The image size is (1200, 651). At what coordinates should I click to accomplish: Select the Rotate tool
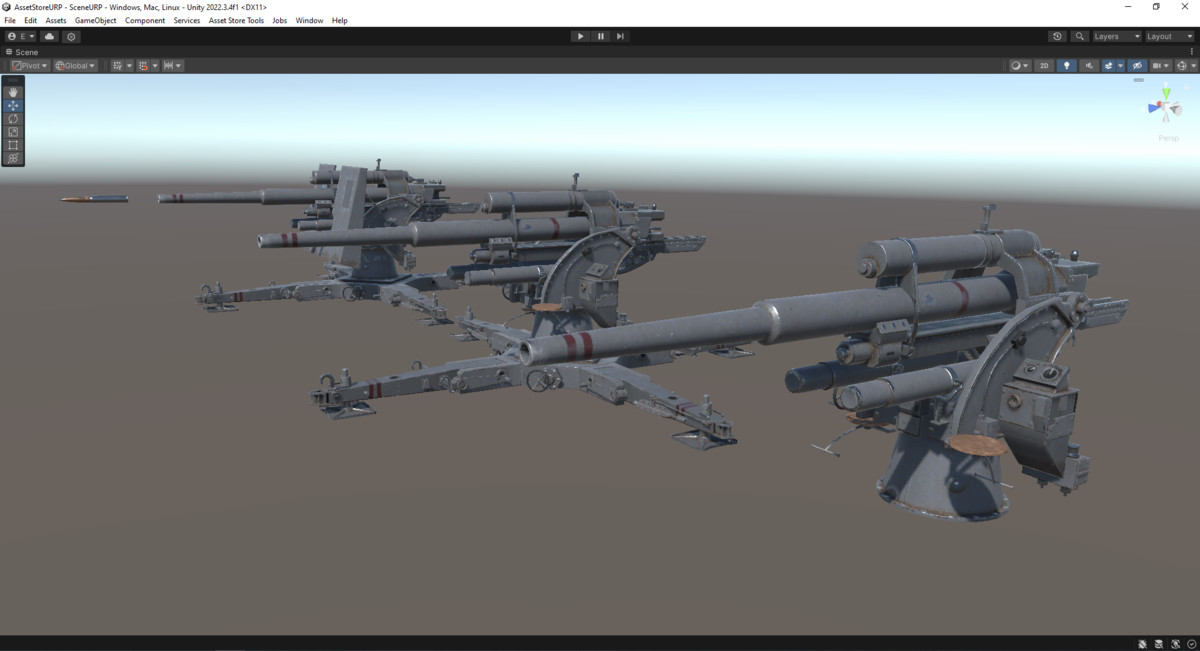(13, 118)
